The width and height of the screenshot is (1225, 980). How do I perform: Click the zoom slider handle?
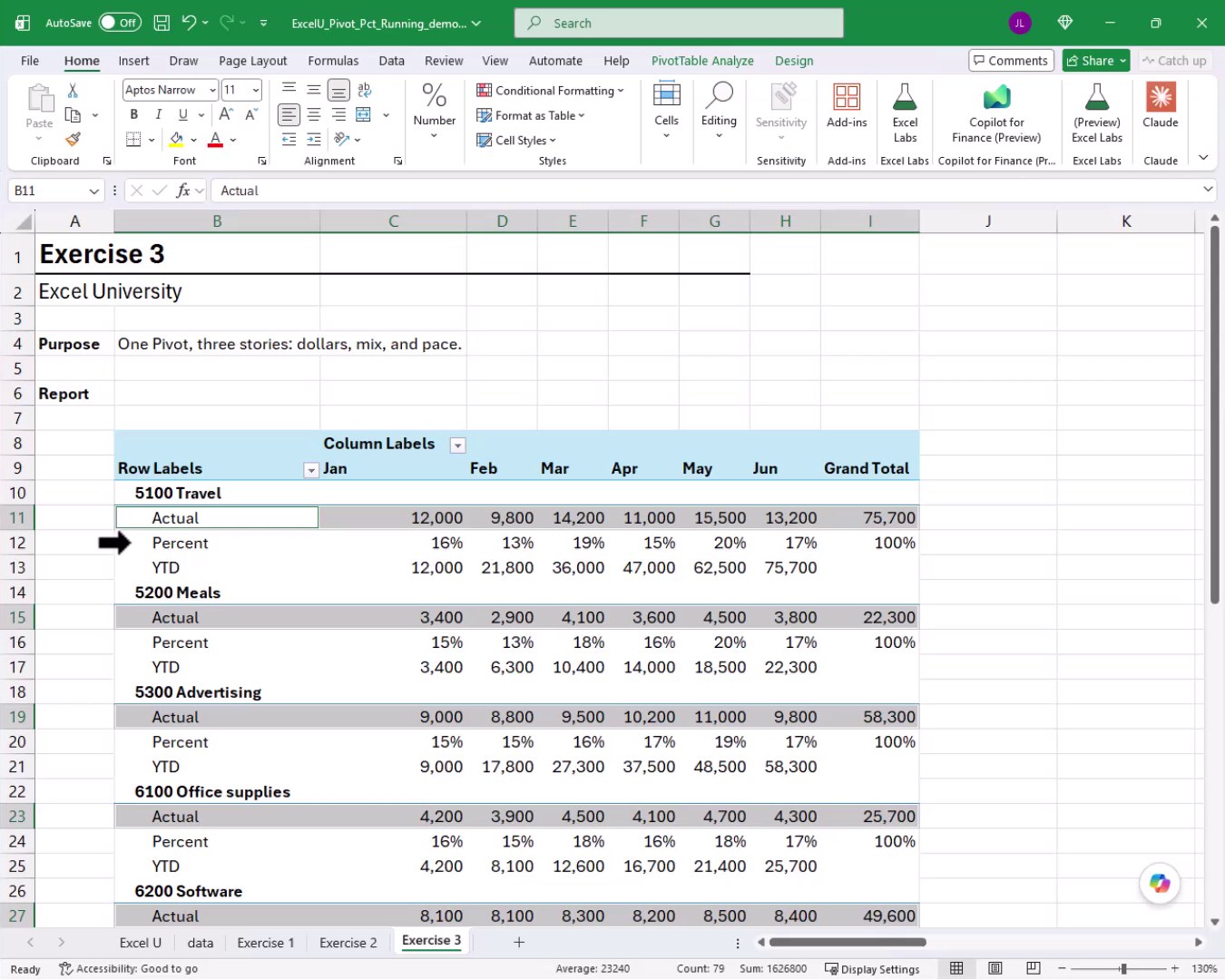pos(1123,969)
